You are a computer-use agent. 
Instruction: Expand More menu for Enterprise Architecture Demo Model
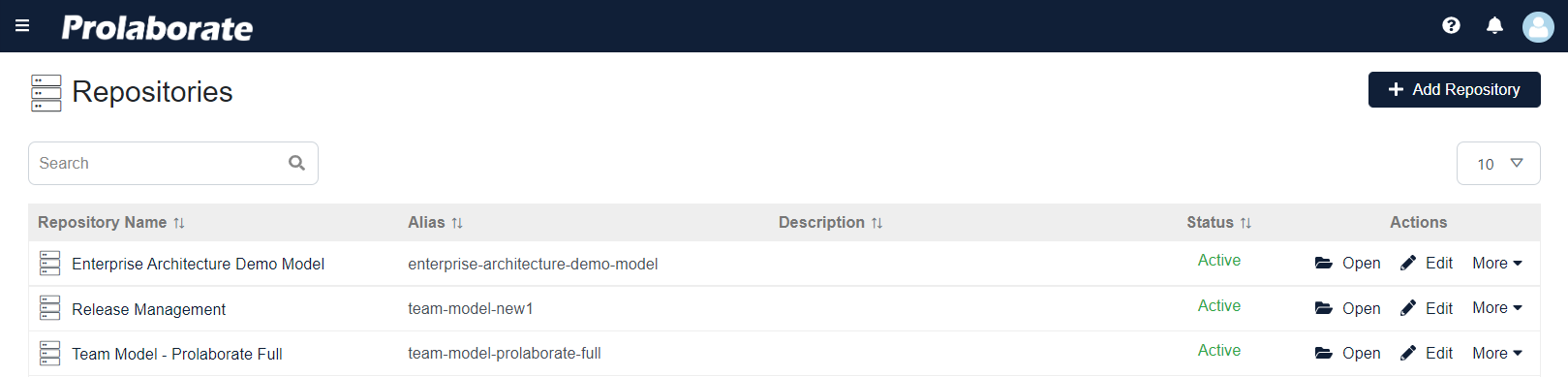tap(1497, 263)
